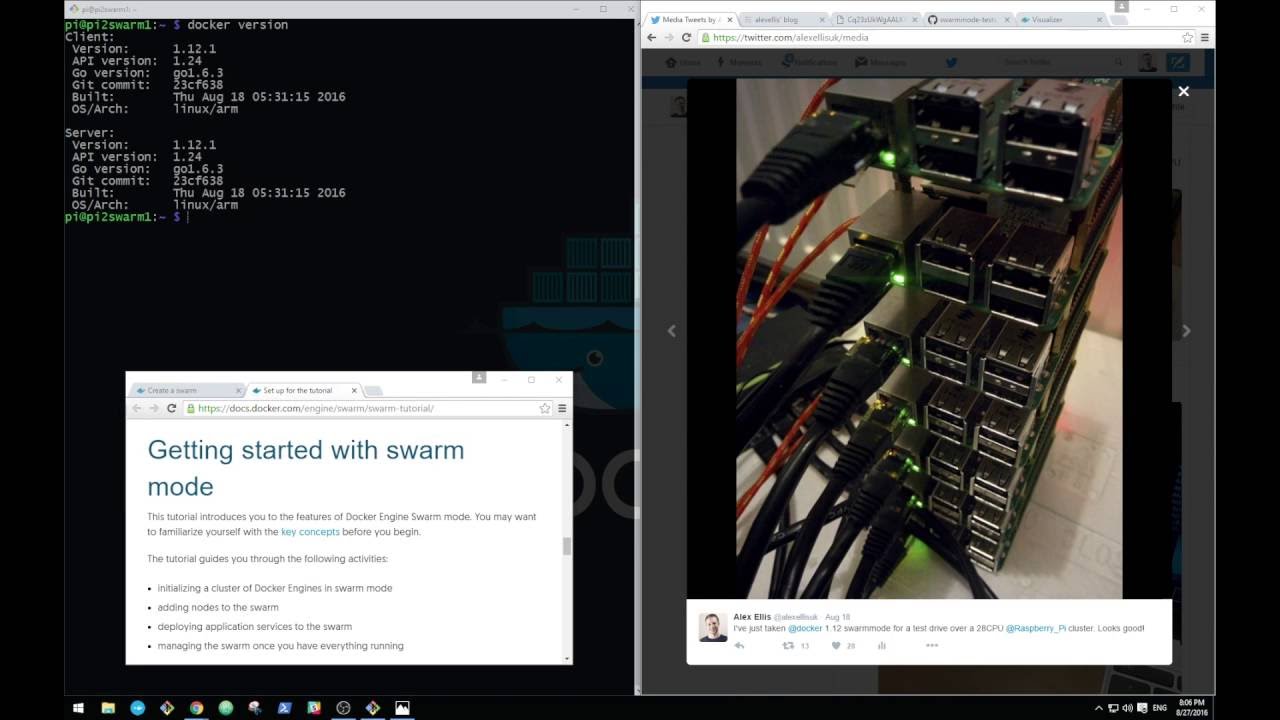The image size is (1280, 720).
Task: Click Back in the docs browser window
Action: (137, 408)
